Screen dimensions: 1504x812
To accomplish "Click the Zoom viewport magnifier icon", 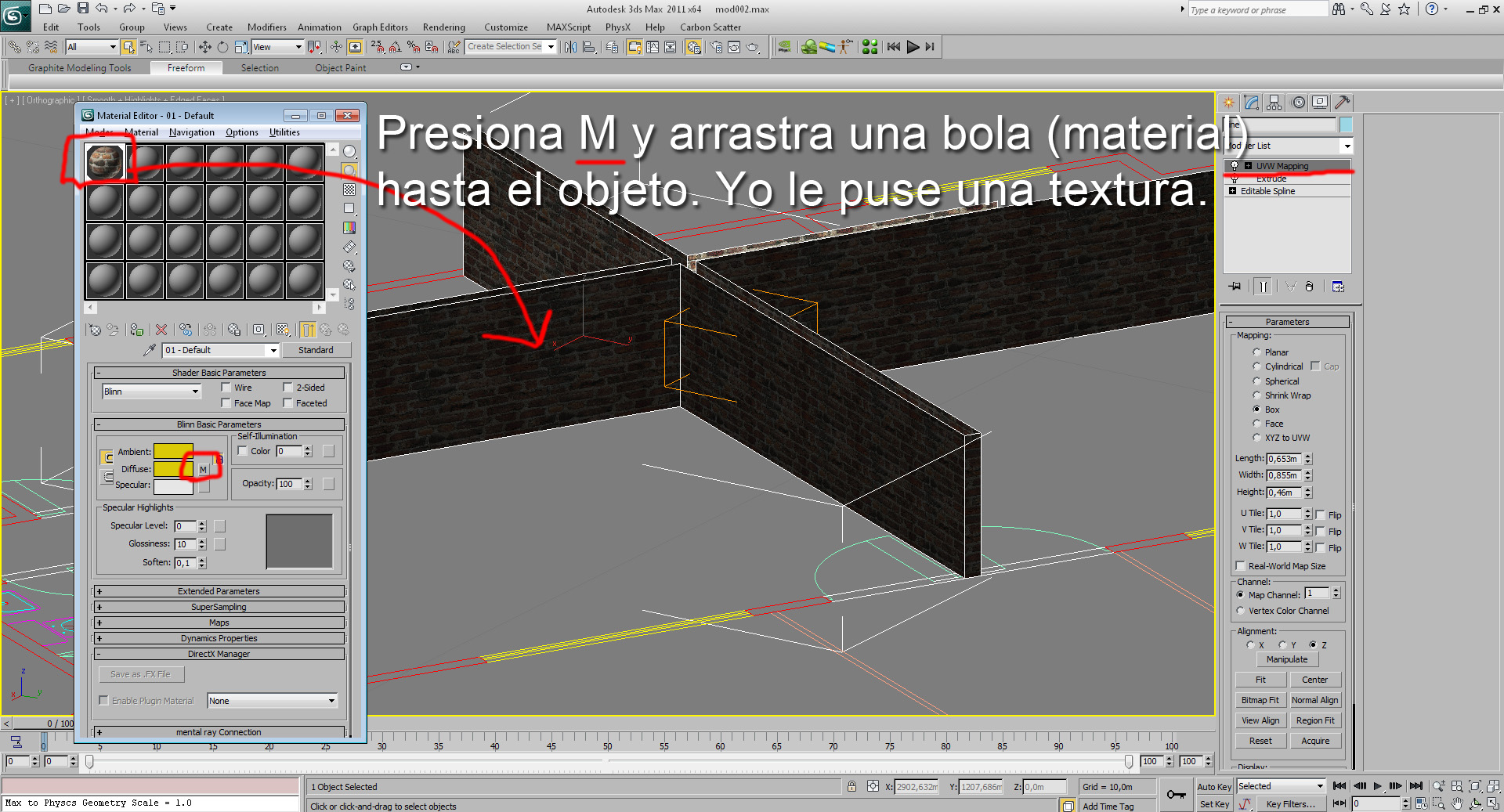I will (x=1439, y=786).
